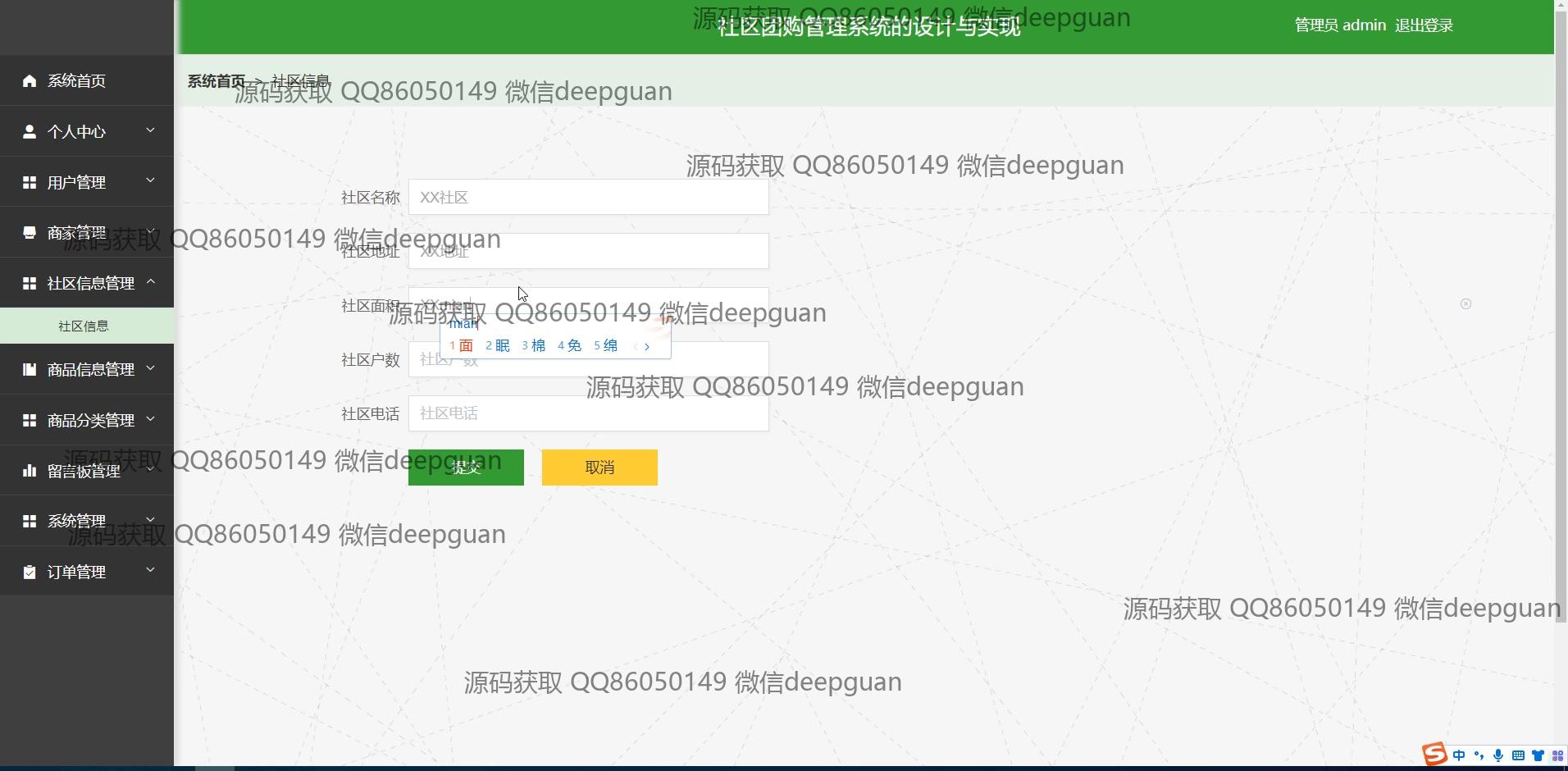Select the 社区信息 submenu item
1568x771 pixels.
pos(84,326)
